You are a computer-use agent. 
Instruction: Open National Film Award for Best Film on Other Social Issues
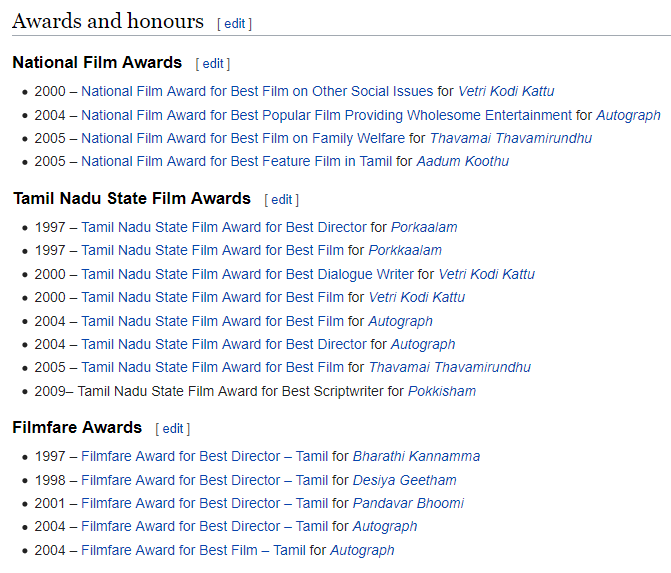[257, 91]
